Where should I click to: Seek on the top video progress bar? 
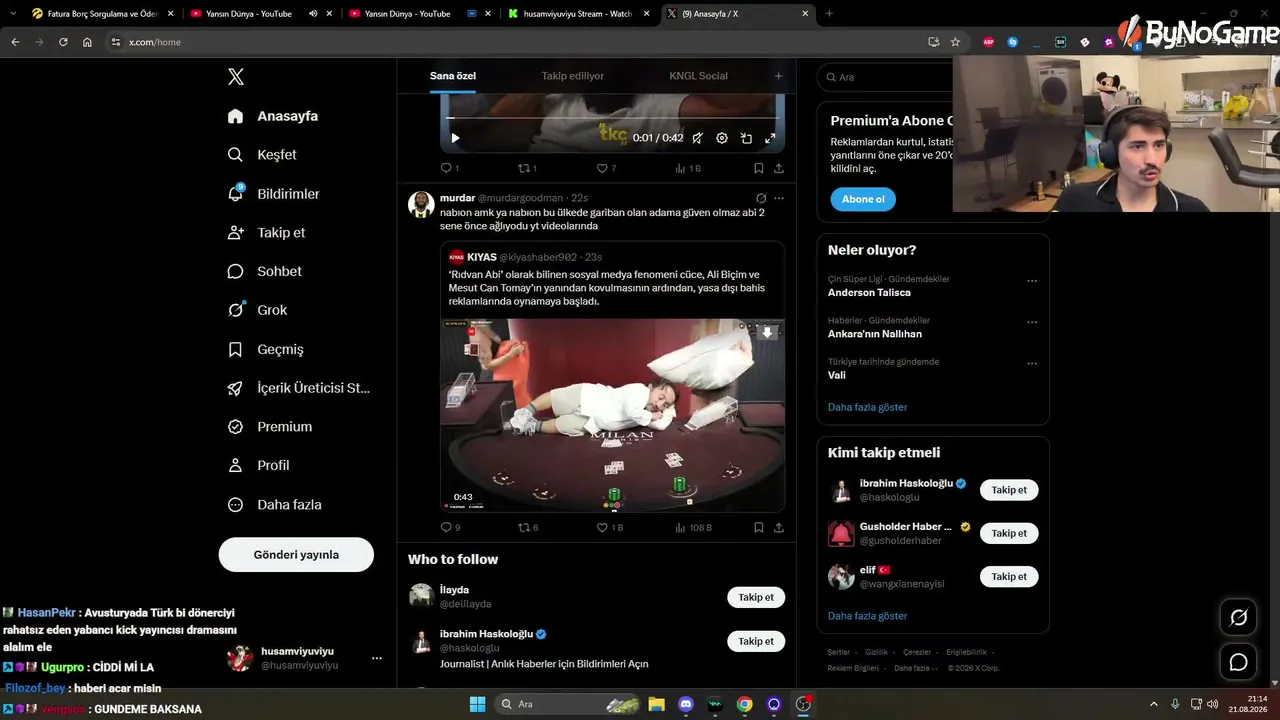612,118
